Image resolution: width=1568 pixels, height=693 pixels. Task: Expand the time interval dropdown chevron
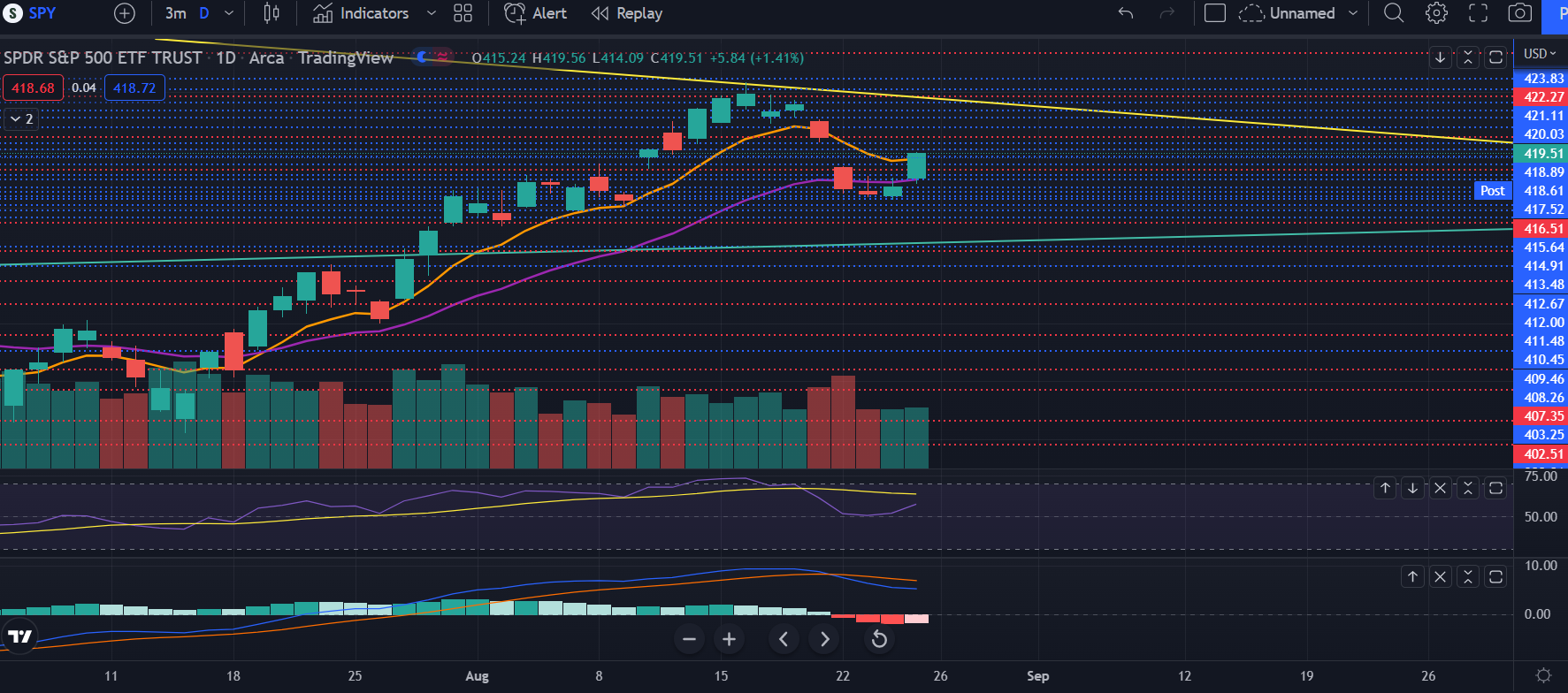pos(229,13)
